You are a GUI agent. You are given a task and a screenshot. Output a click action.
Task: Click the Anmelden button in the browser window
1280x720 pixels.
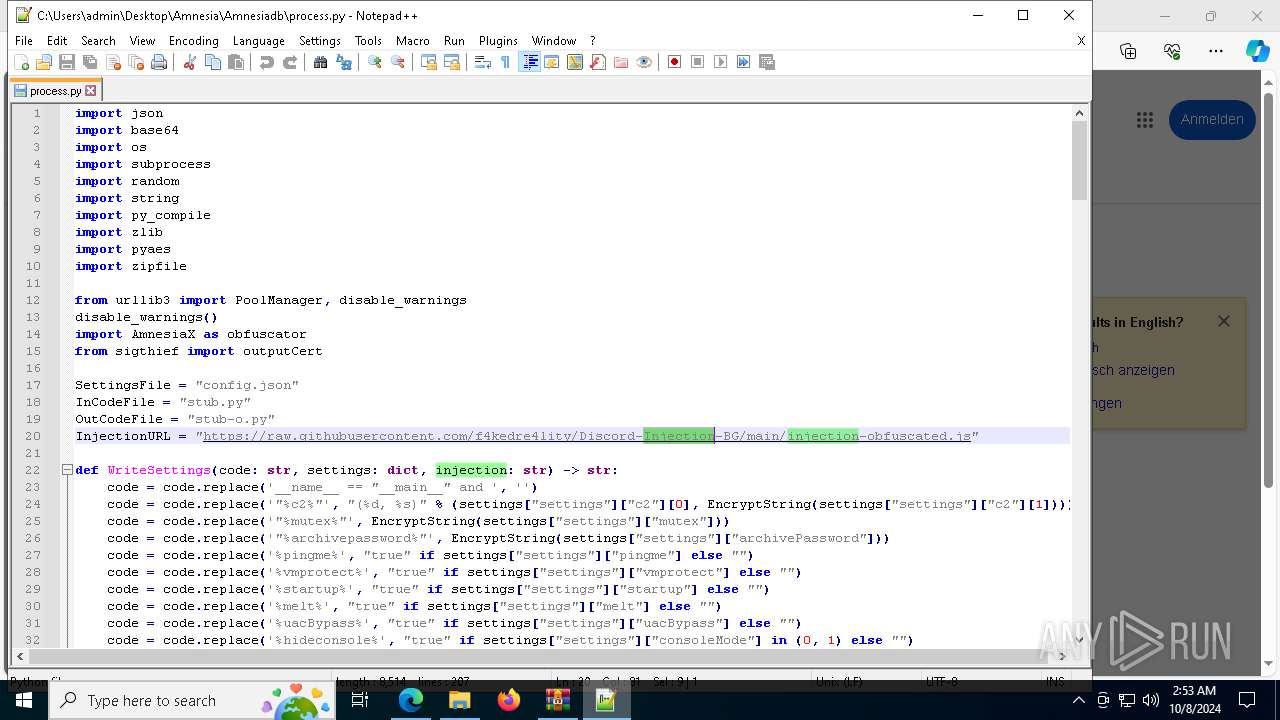[x=1212, y=119]
